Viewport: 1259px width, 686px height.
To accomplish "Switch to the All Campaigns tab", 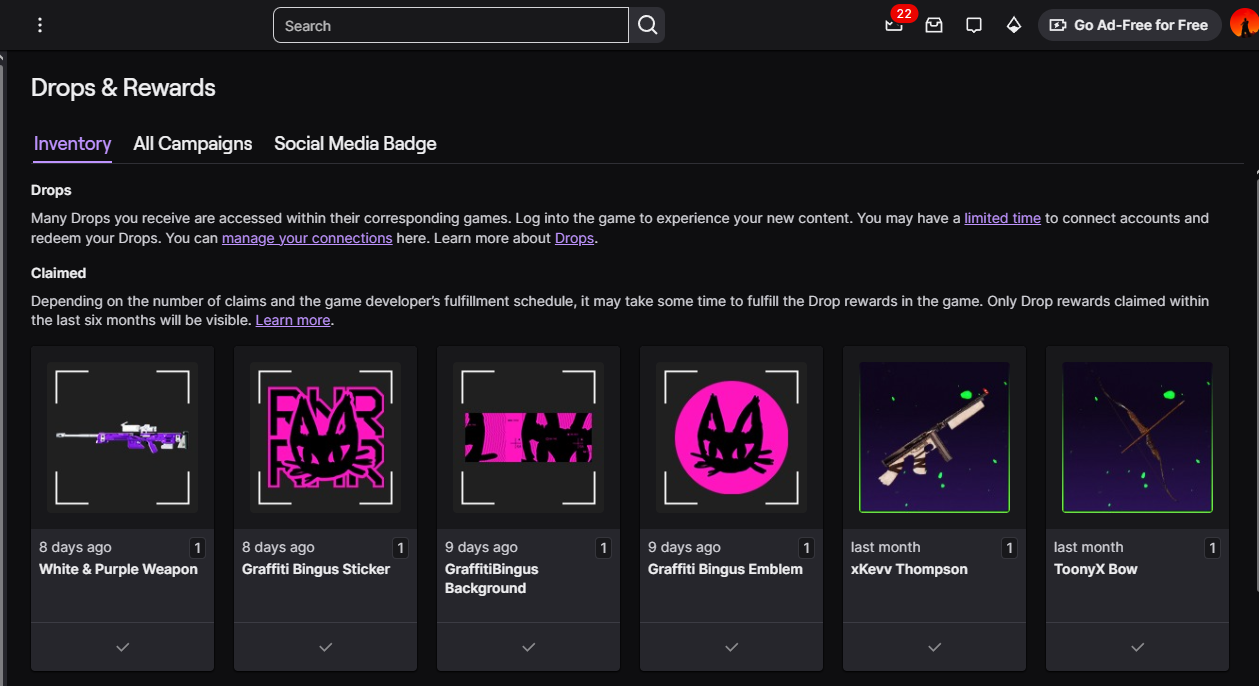I will pos(193,143).
